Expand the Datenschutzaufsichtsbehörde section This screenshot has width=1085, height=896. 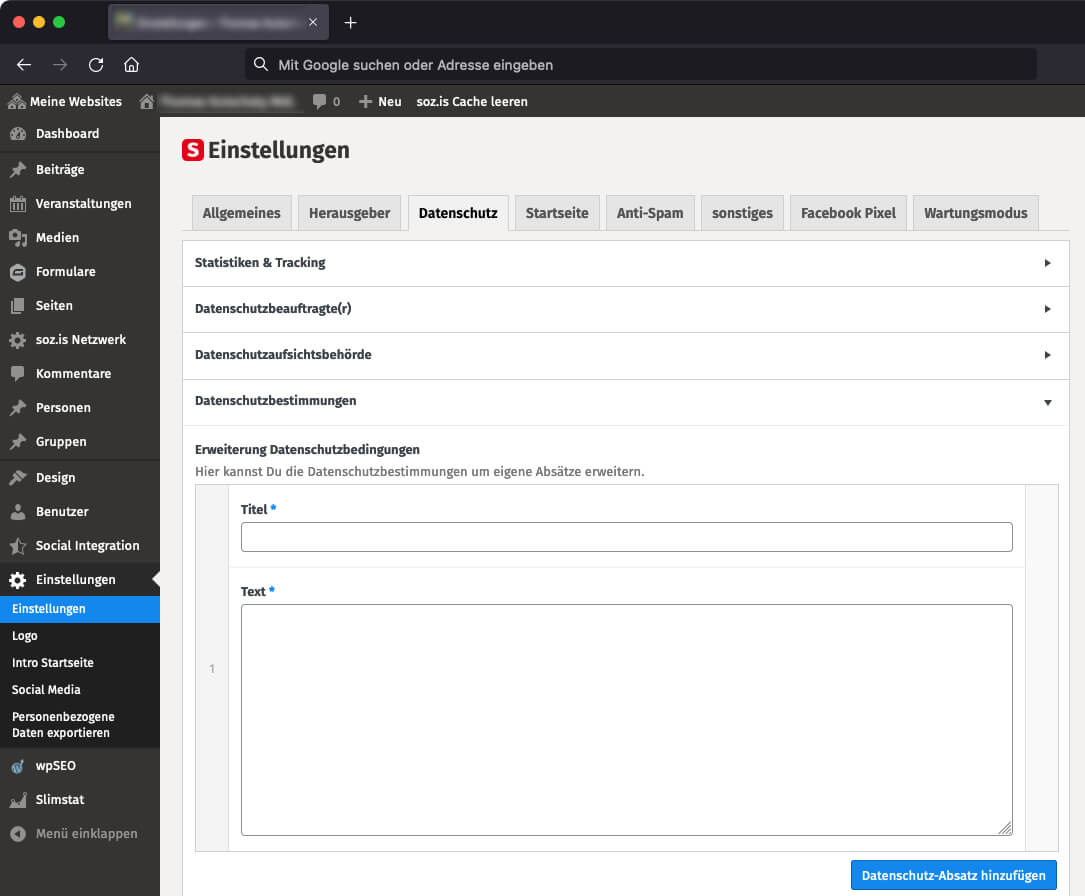1047,355
